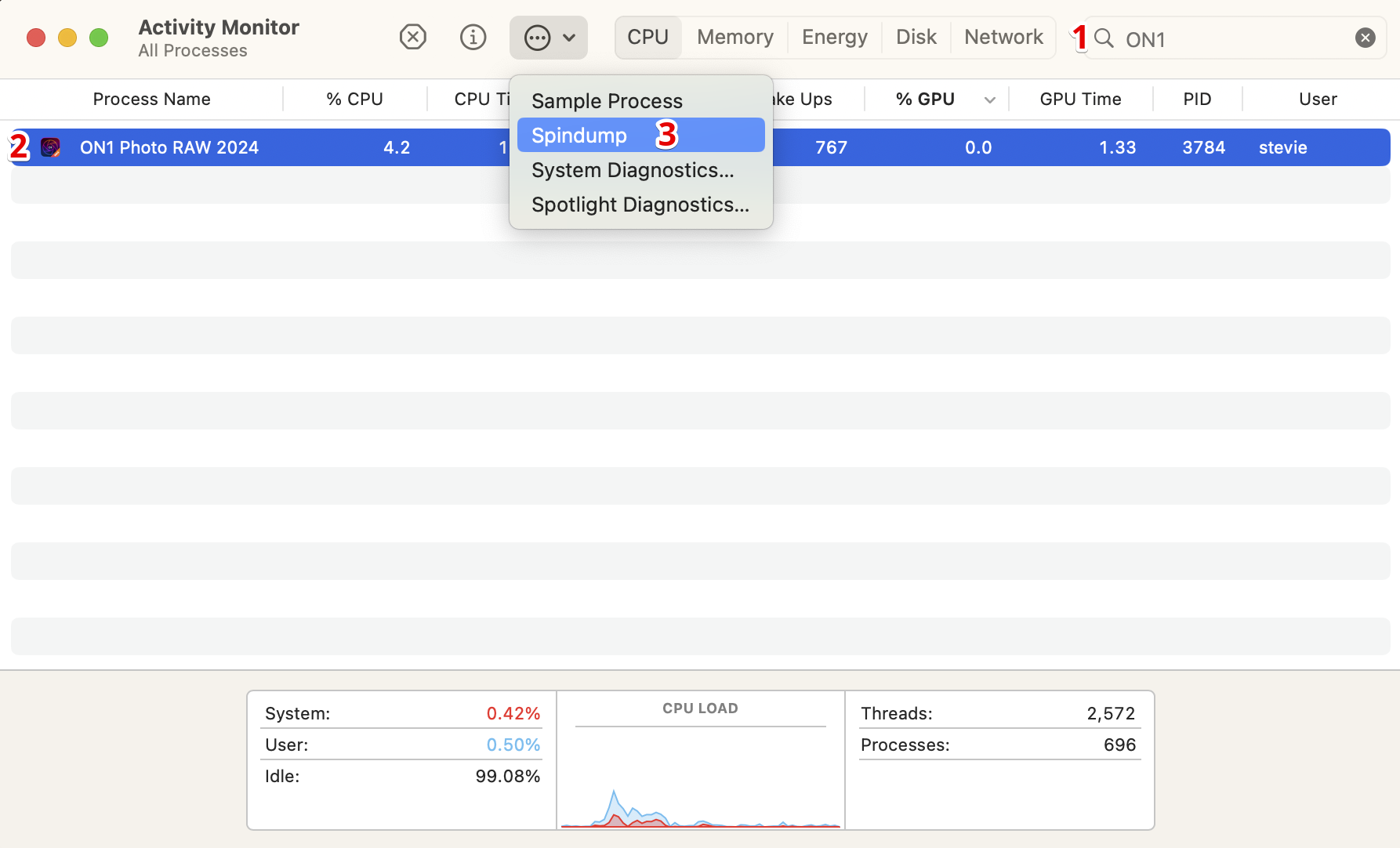Viewport: 1400px width, 848px height.
Task: Click the stop process (X) toolbar icon
Action: coord(413,37)
